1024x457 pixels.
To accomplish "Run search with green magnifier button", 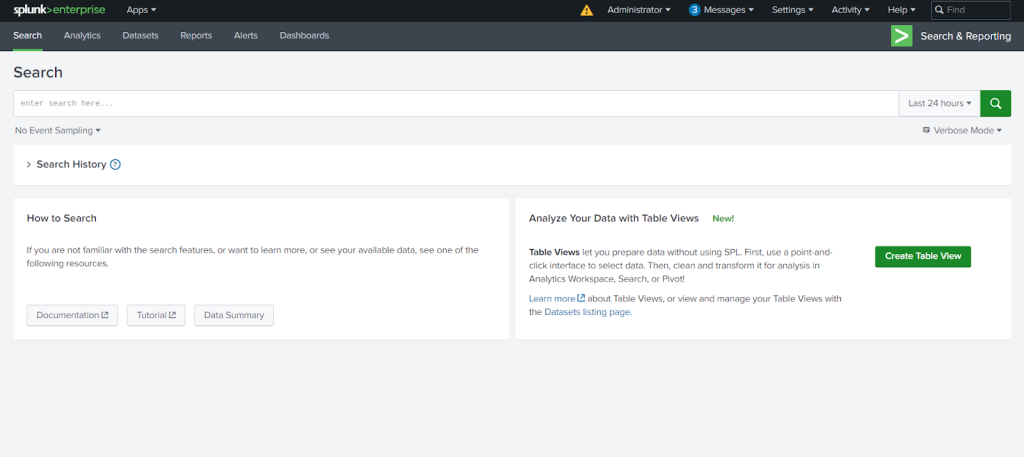I will (995, 104).
